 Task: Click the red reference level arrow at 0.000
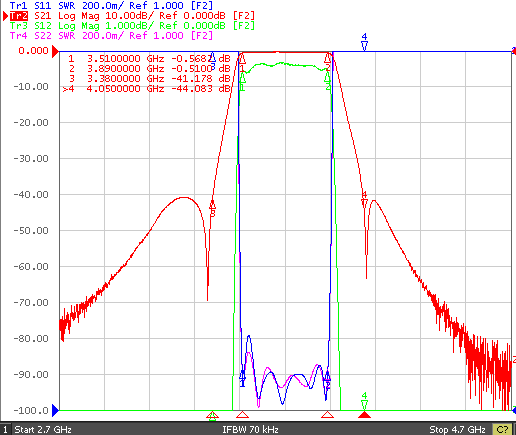[x=55, y=51]
